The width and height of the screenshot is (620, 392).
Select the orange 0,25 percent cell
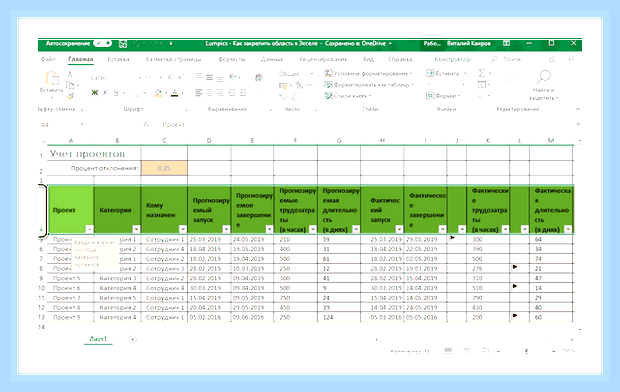tap(164, 168)
